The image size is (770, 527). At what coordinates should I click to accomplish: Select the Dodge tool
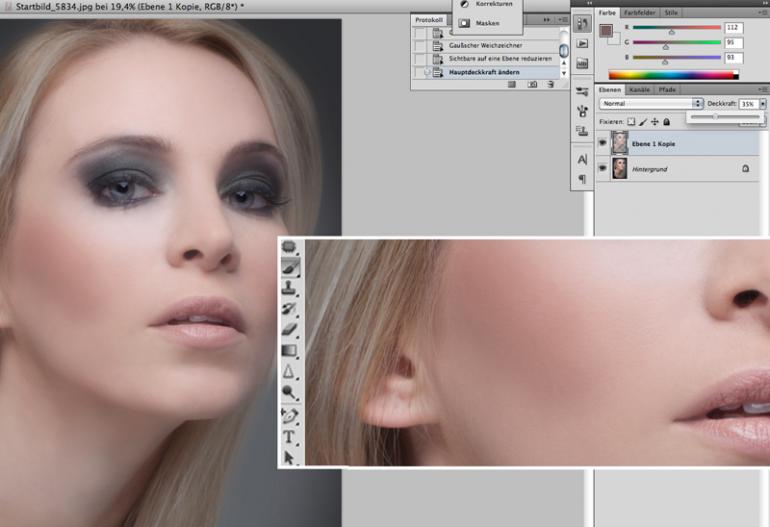[x=290, y=392]
